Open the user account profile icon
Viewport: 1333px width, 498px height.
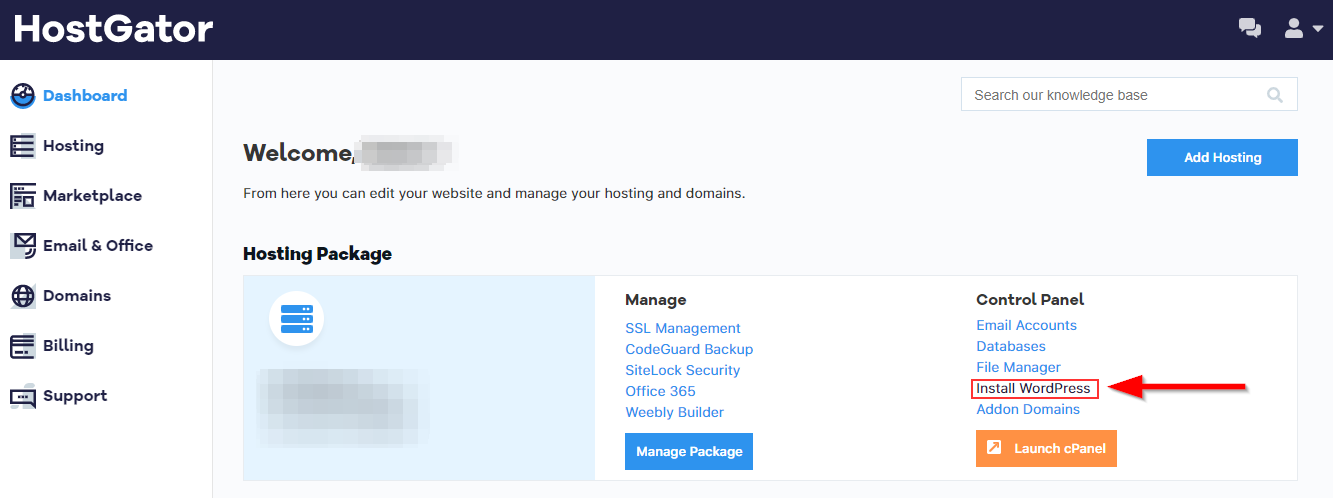(1294, 28)
